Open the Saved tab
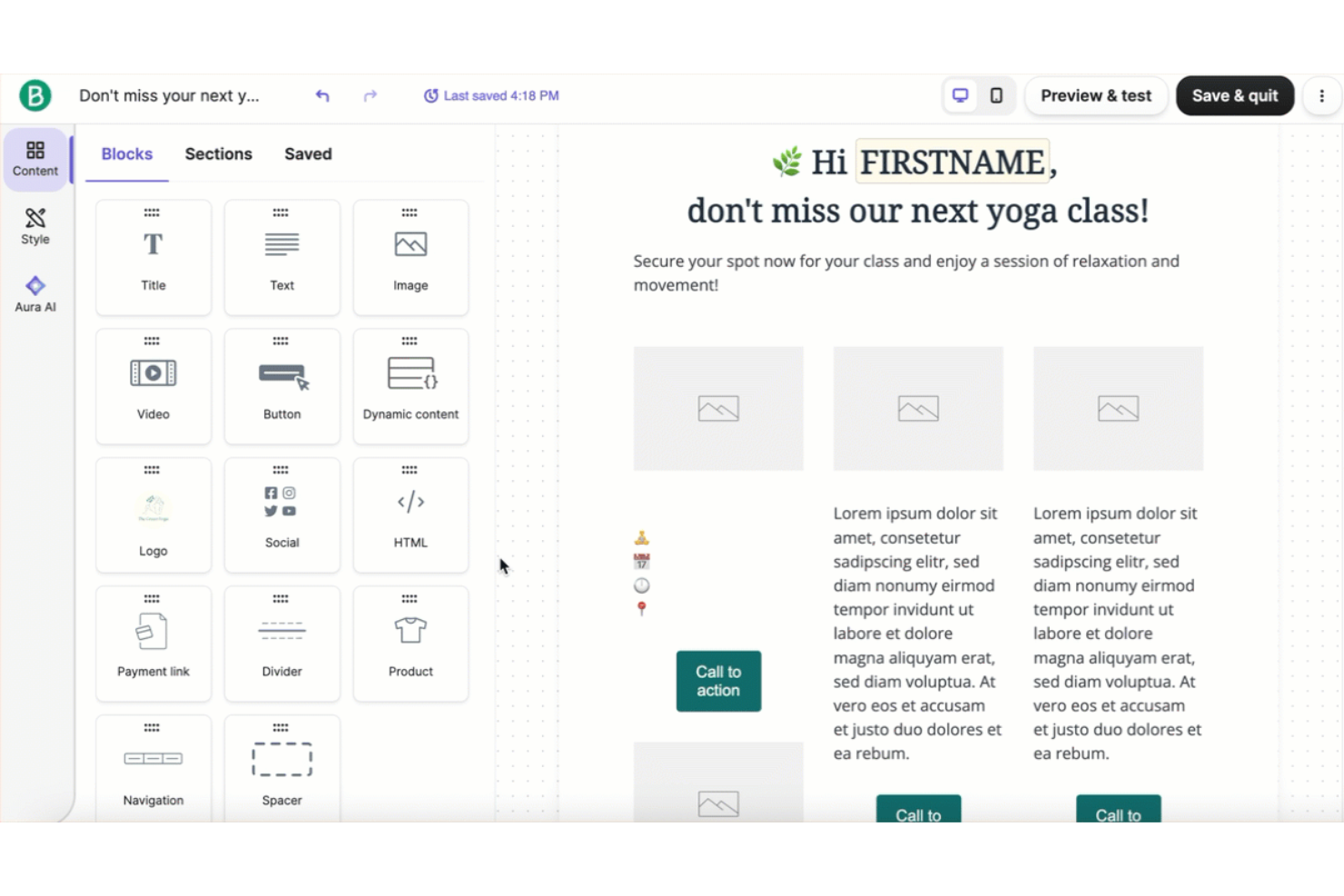Image resolution: width=1344 pixels, height=896 pixels. [307, 153]
